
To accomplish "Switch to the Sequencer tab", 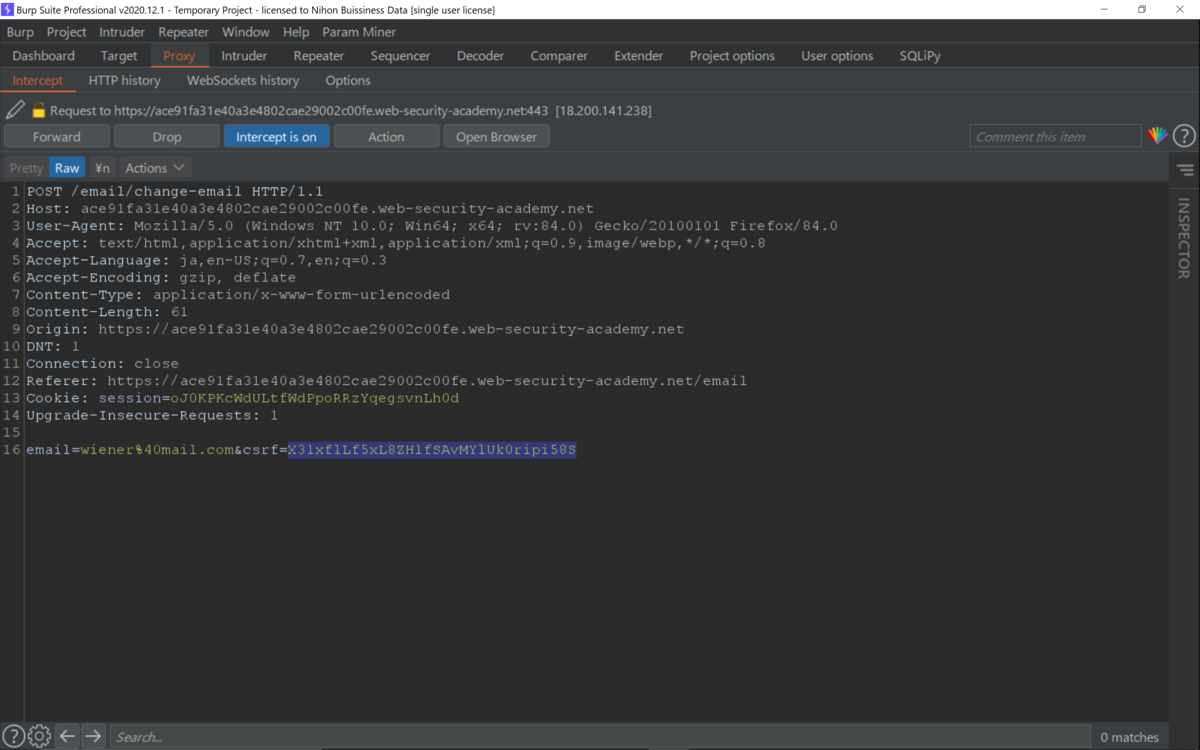I will (x=400, y=56).
